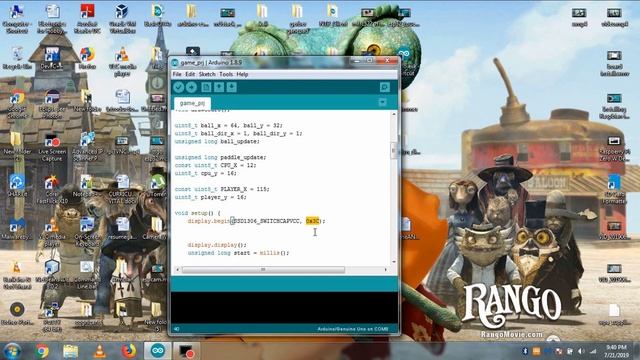Image resolution: width=640 pixels, height=360 pixels.
Task: Select the uTorrent desktop icon
Action: pyautogui.click(x=157, y=186)
